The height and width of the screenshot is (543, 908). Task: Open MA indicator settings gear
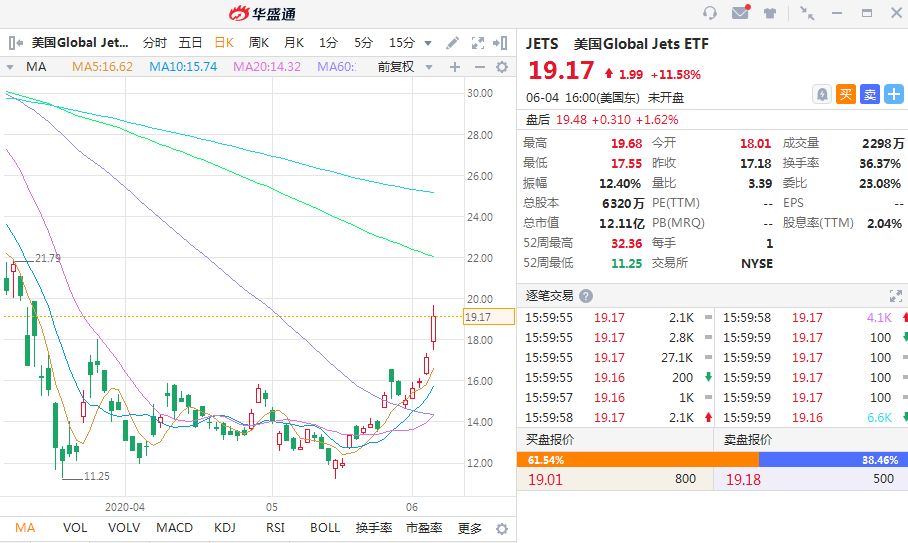coord(502,67)
